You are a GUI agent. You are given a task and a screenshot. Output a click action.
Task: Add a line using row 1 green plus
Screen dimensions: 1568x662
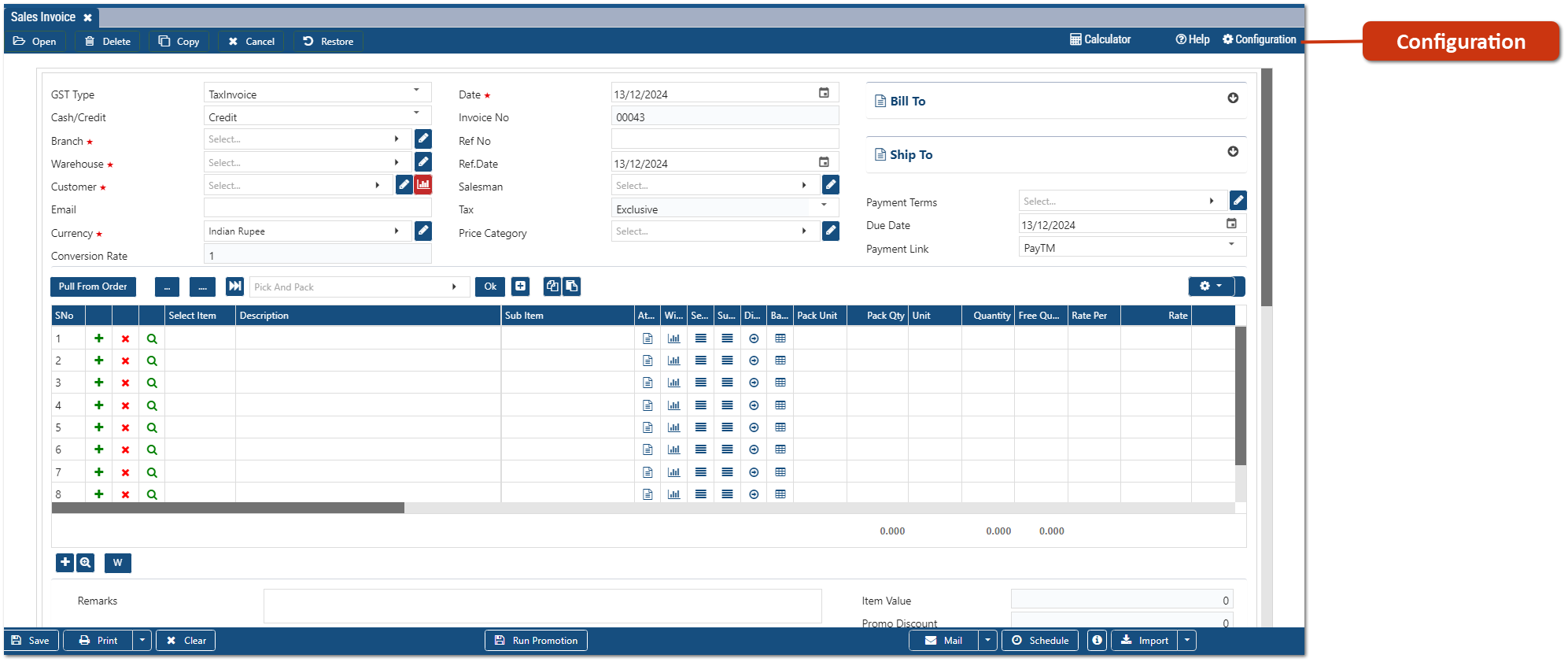click(x=99, y=338)
